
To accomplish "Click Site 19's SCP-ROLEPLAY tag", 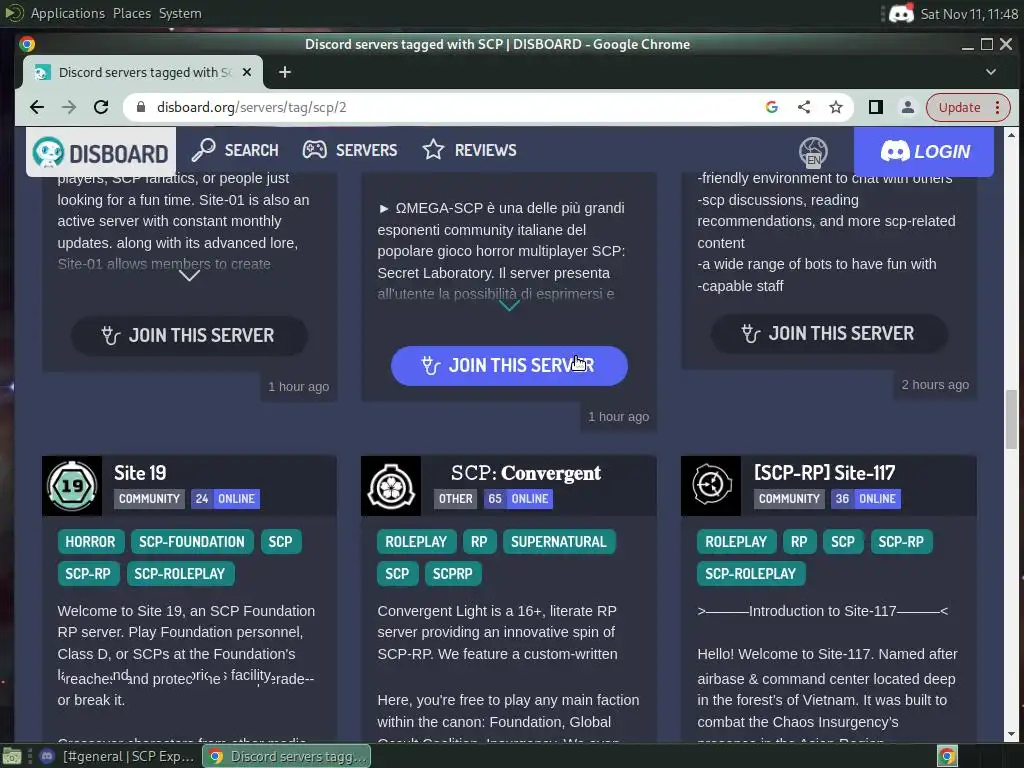I will coord(180,573).
